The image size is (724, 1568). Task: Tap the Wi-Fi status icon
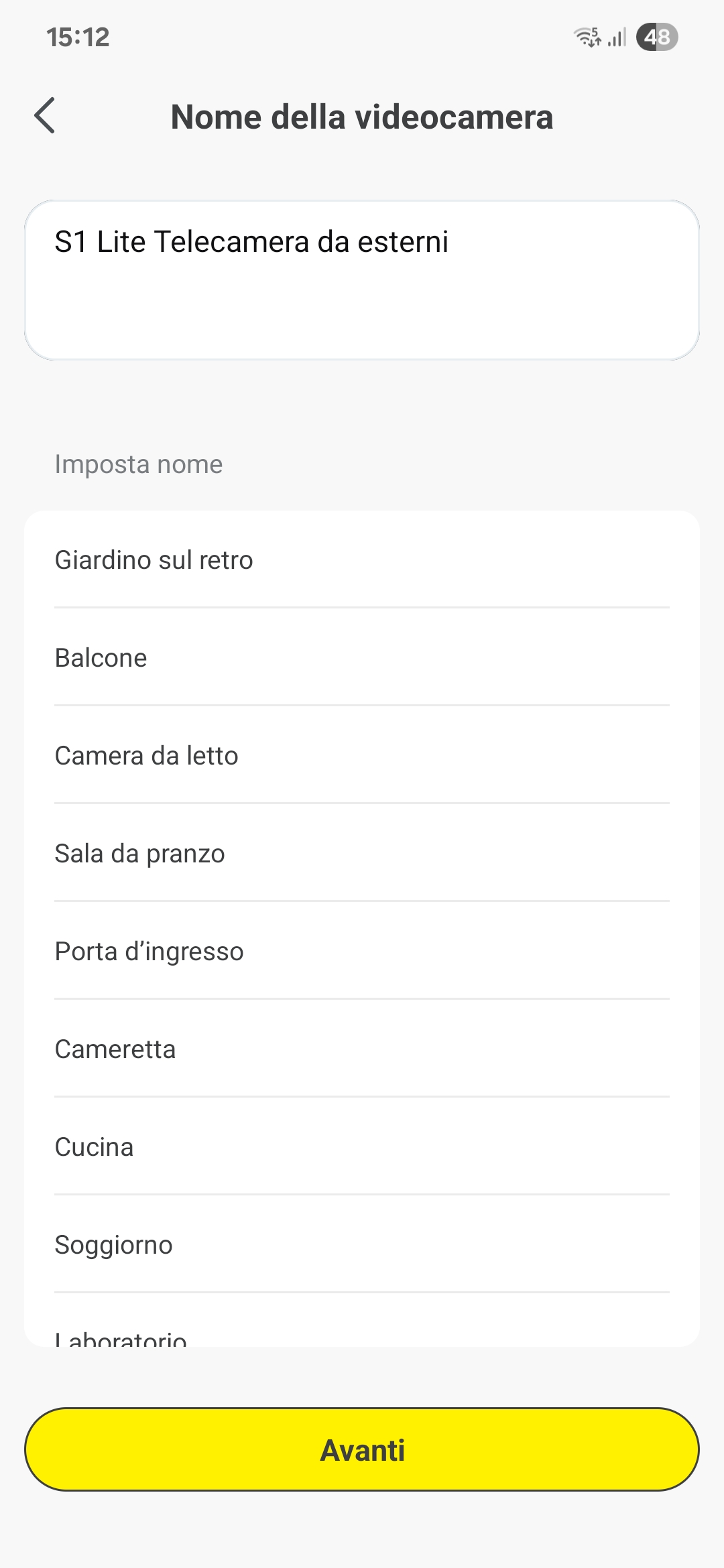pyautogui.click(x=587, y=37)
